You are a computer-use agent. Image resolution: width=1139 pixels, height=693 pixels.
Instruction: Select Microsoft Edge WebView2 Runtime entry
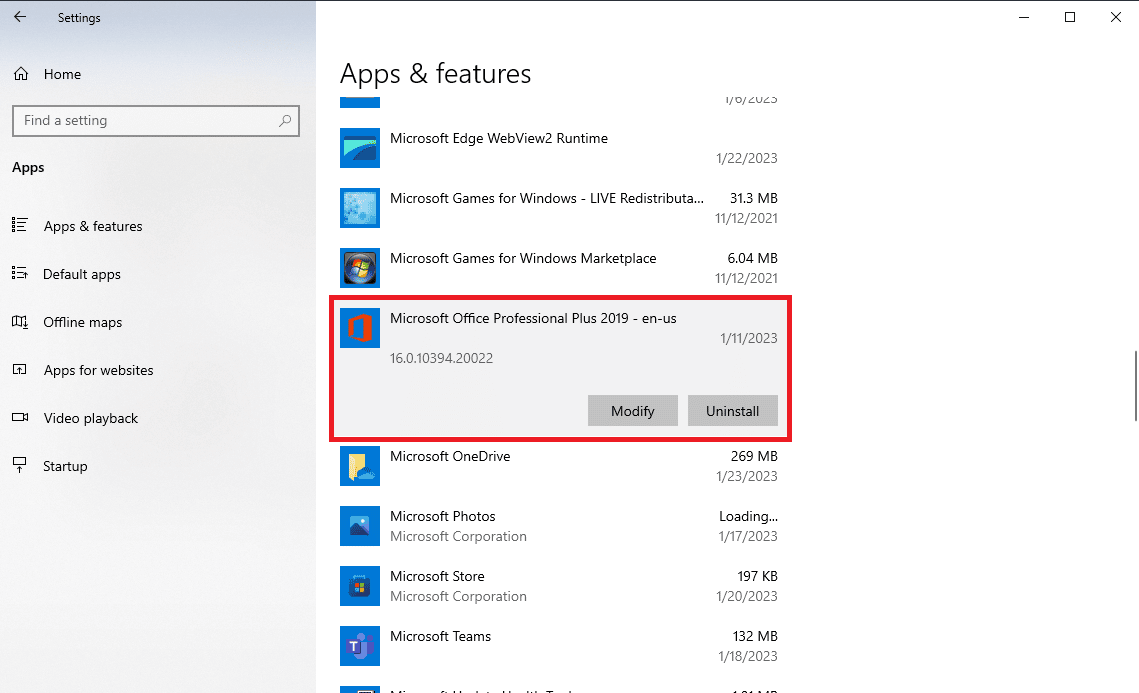559,148
